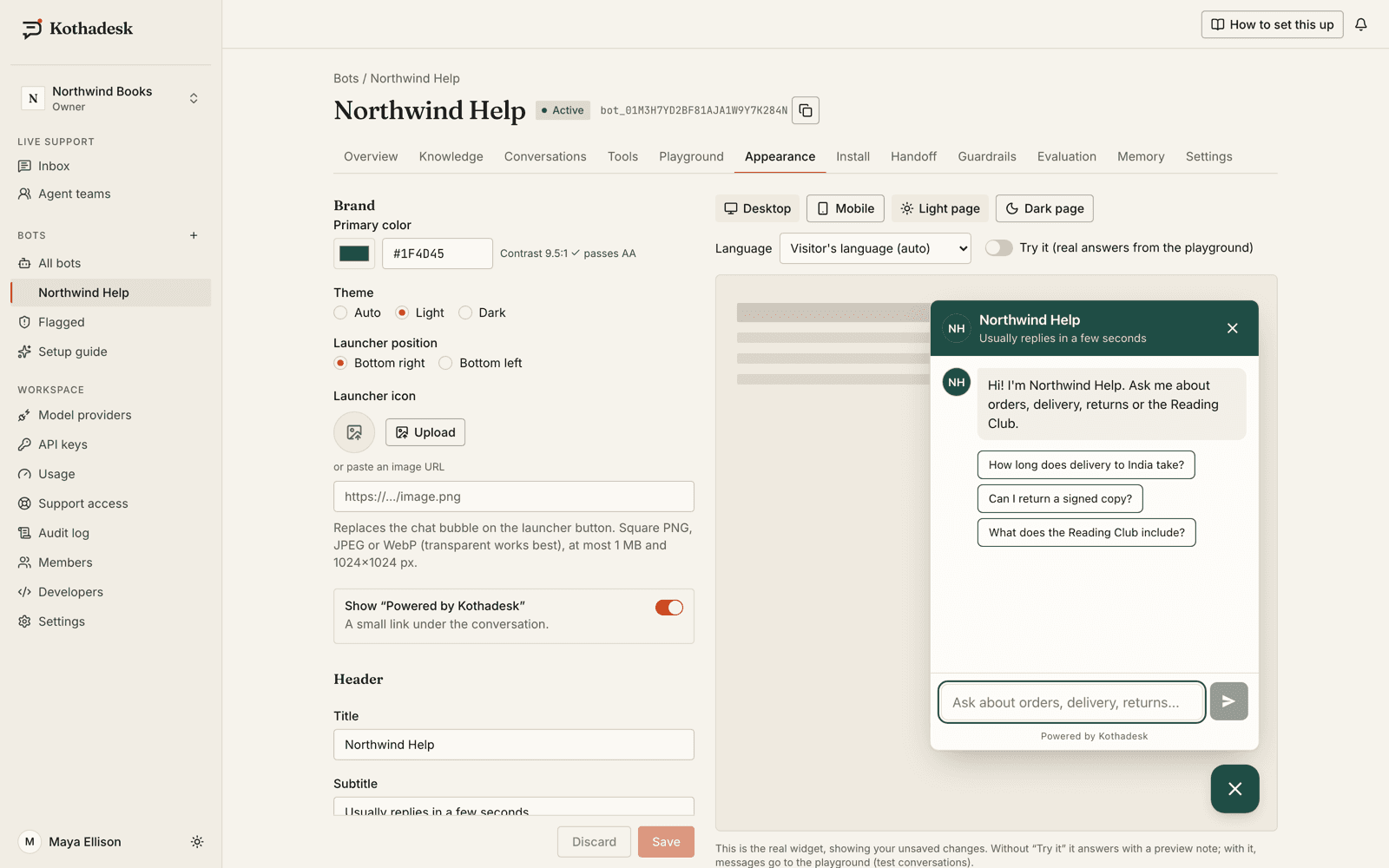Discard the unsaved changes
1389x868 pixels.
[594, 842]
